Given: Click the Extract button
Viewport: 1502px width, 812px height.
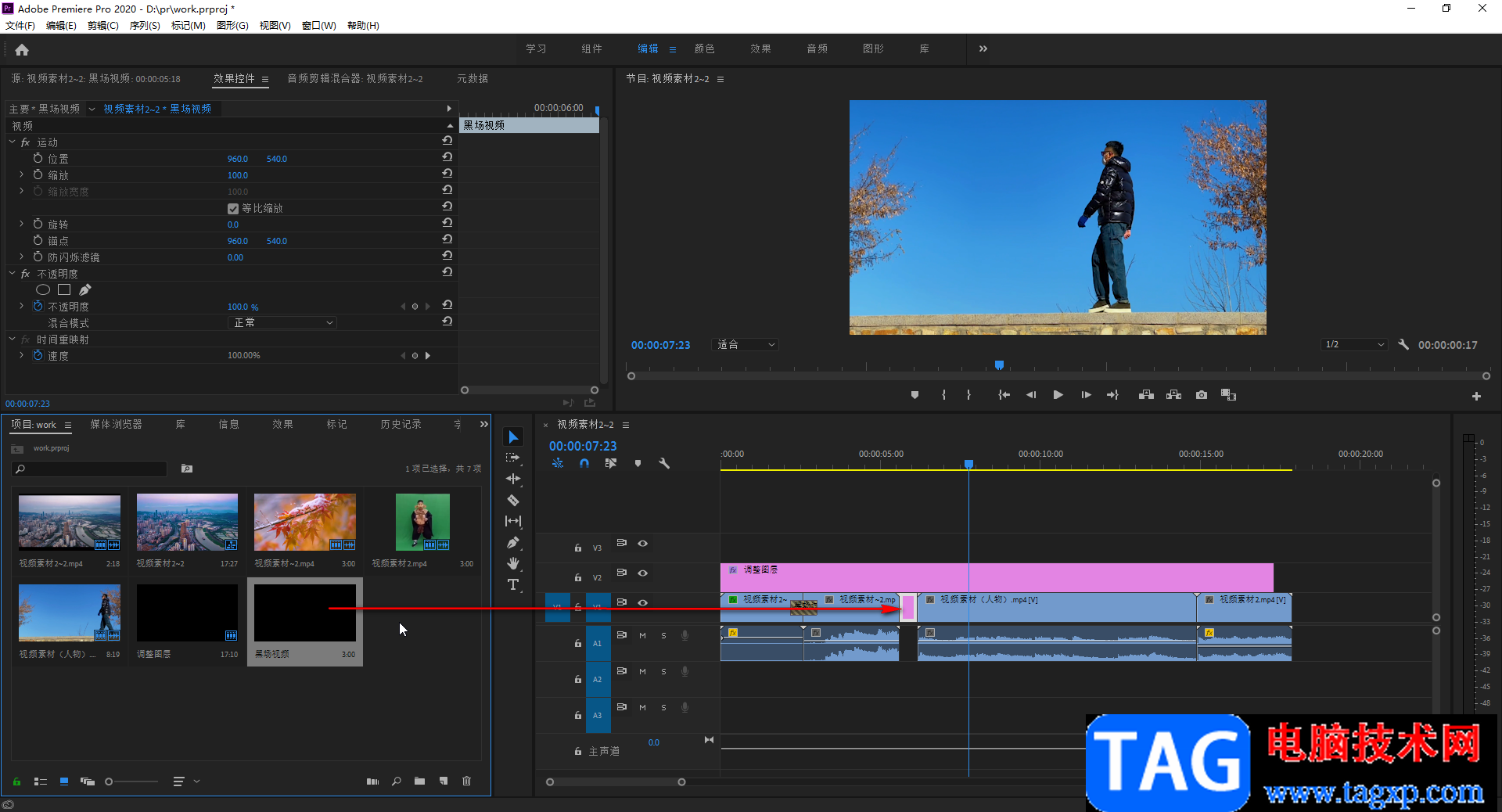Looking at the screenshot, I should tap(1173, 395).
